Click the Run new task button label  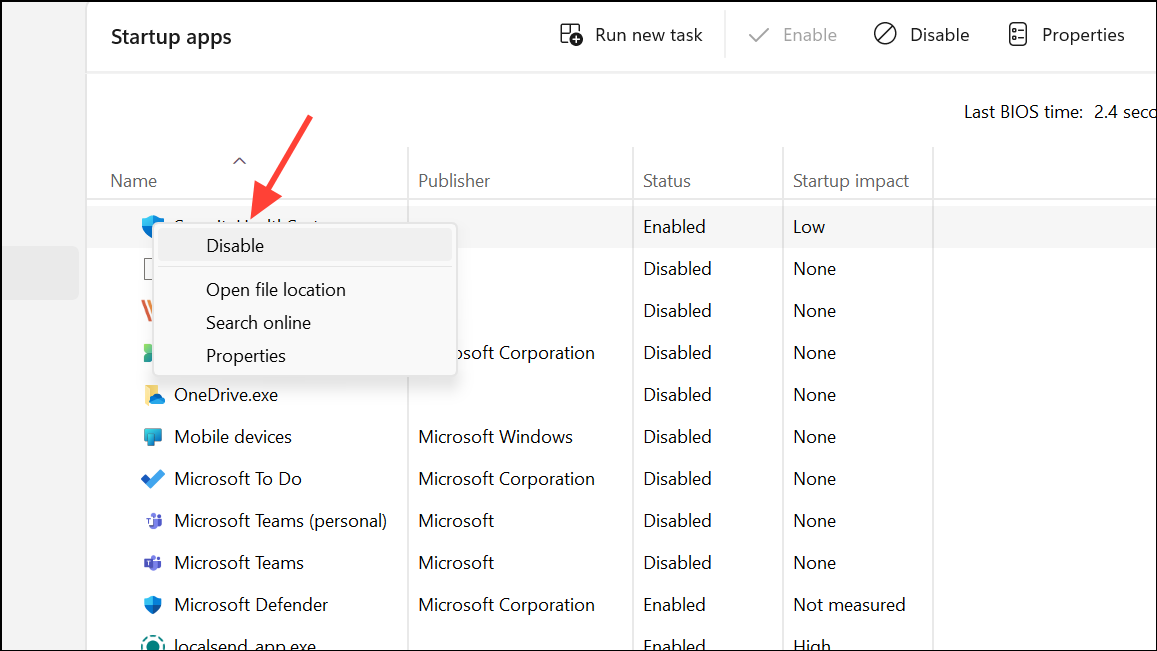649,35
